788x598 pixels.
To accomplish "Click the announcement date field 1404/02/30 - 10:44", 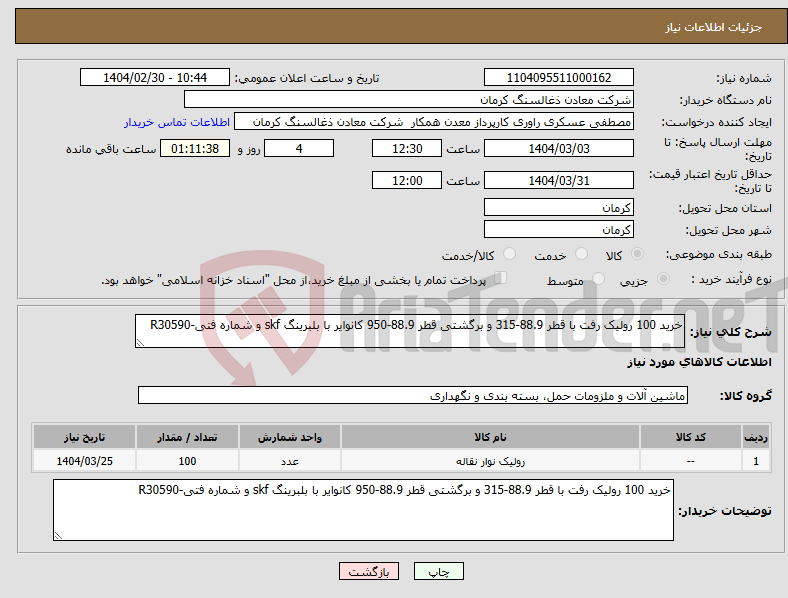I will [x=155, y=77].
